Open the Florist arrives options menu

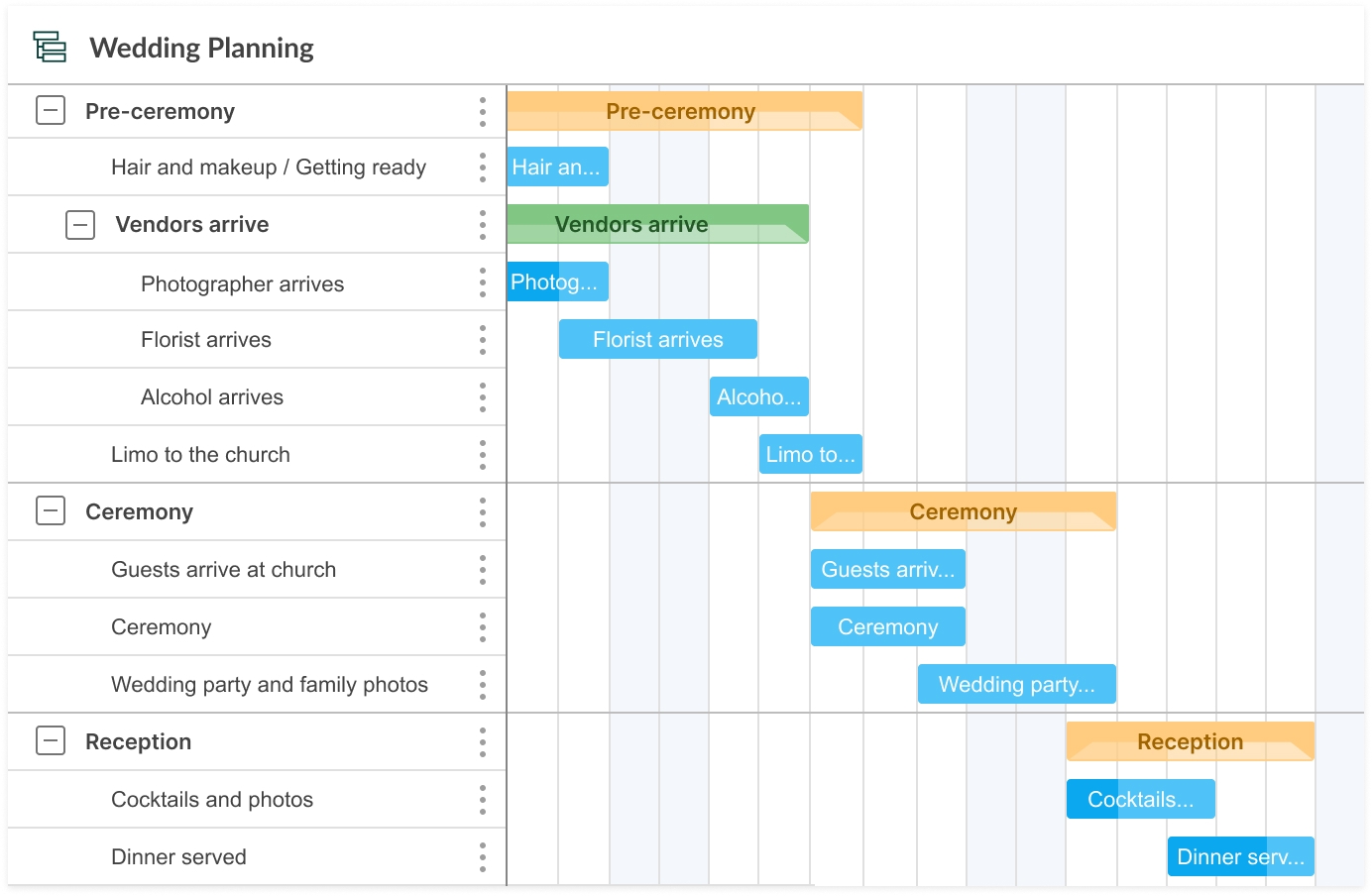pos(483,339)
